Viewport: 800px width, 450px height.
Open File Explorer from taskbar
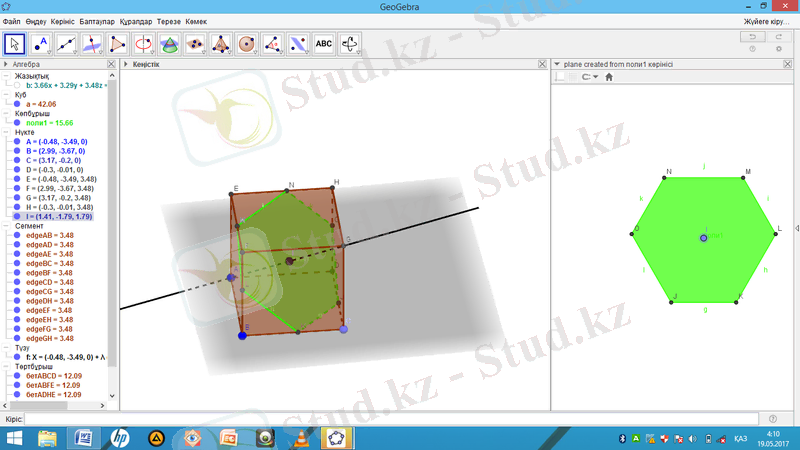(x=47, y=438)
